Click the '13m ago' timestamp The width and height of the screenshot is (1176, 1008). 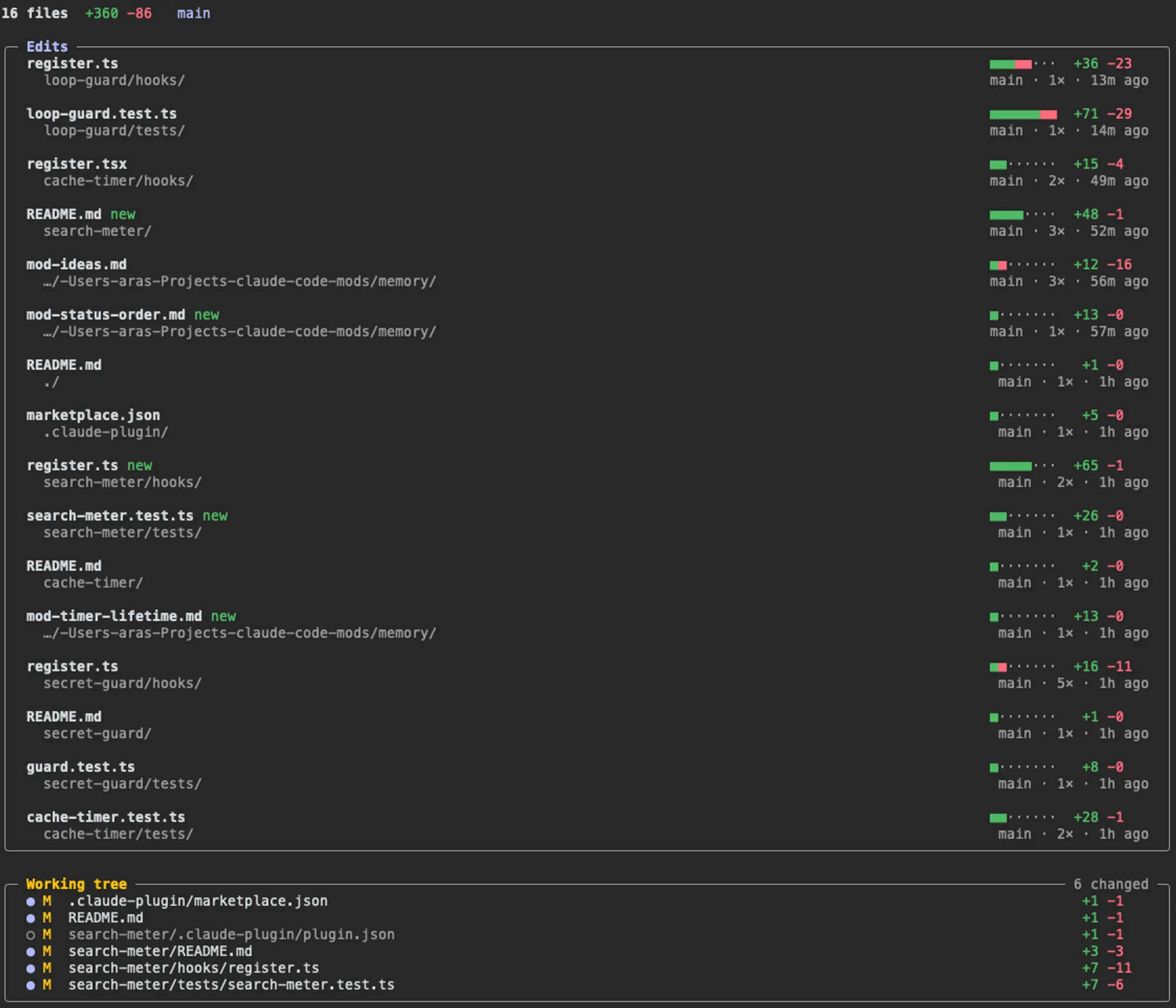coord(1120,81)
